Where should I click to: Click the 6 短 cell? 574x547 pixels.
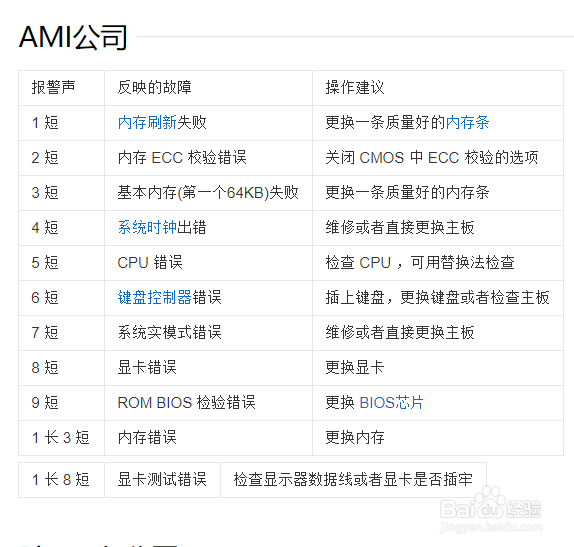[x=62, y=298]
